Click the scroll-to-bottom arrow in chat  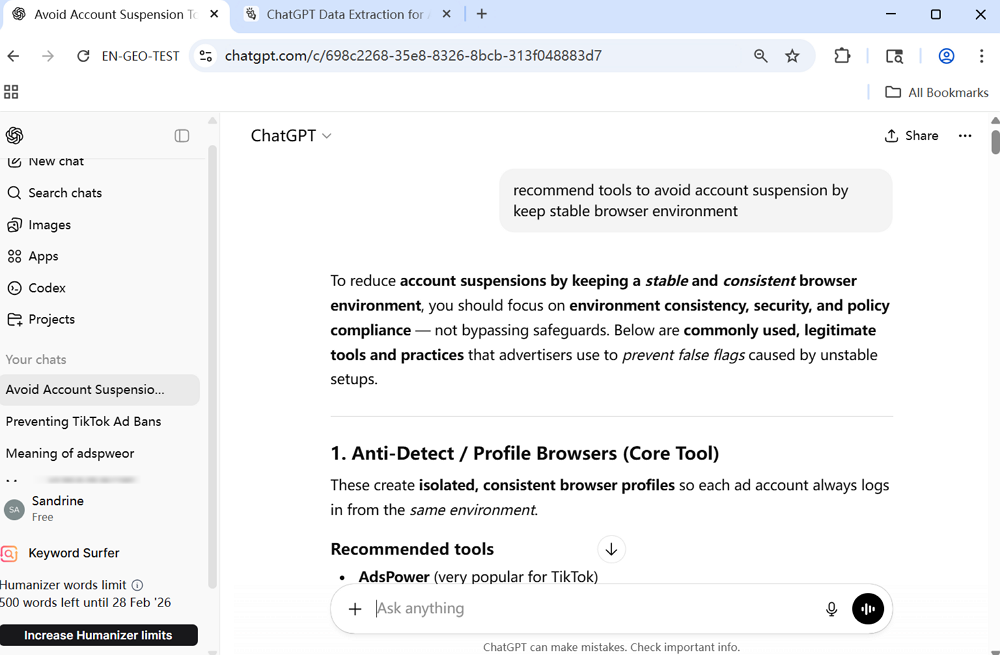[x=611, y=549]
